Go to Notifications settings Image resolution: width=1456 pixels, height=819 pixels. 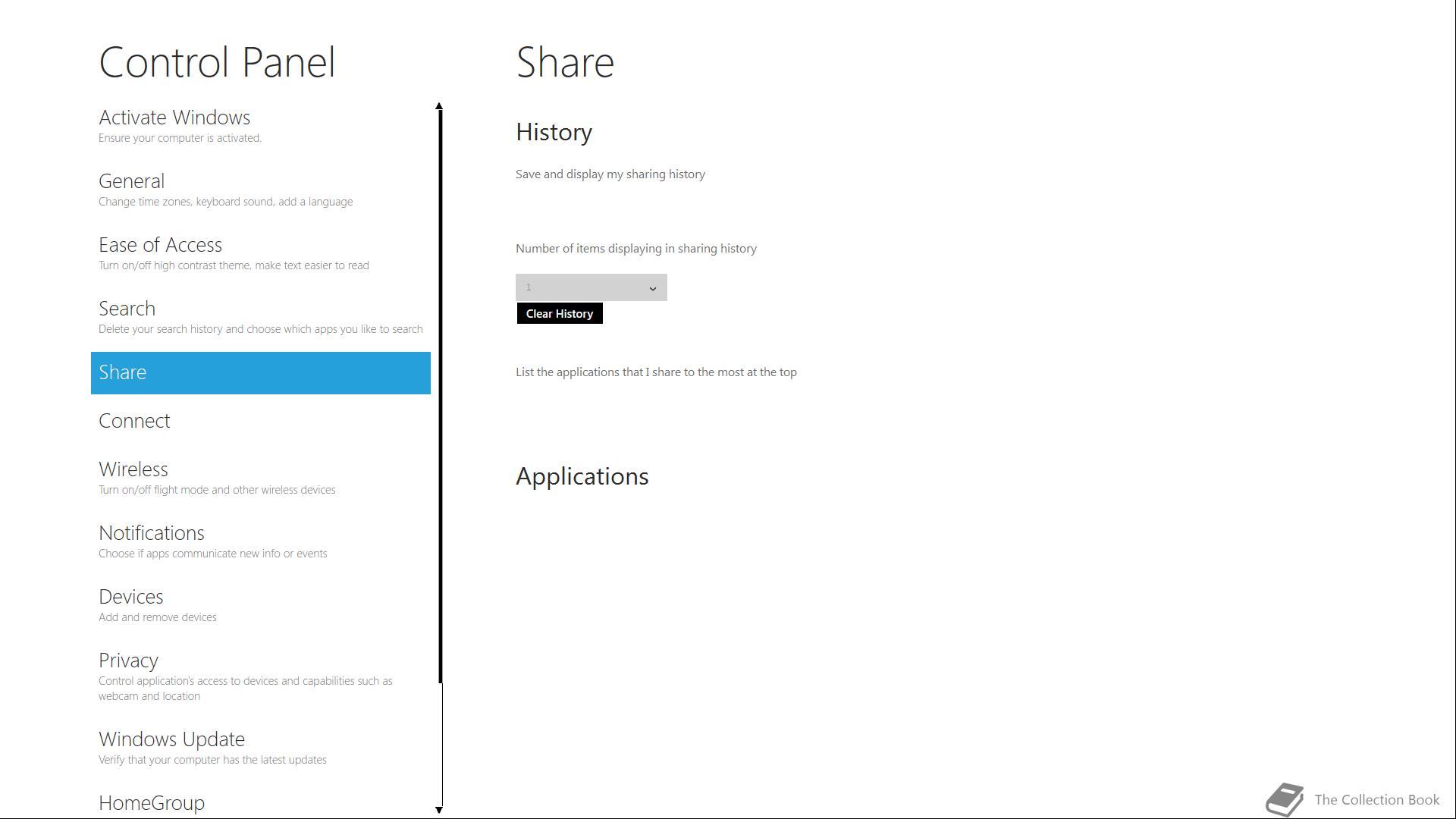[x=260, y=541]
